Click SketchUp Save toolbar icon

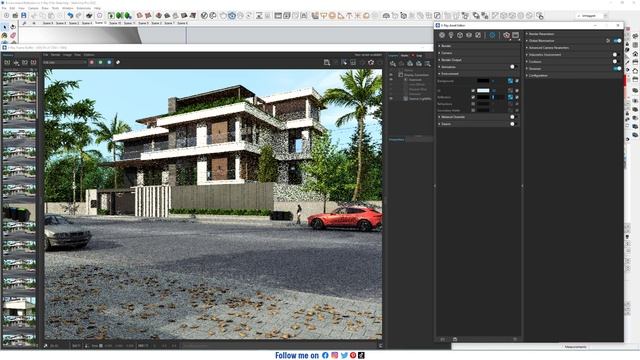pos(24,16)
